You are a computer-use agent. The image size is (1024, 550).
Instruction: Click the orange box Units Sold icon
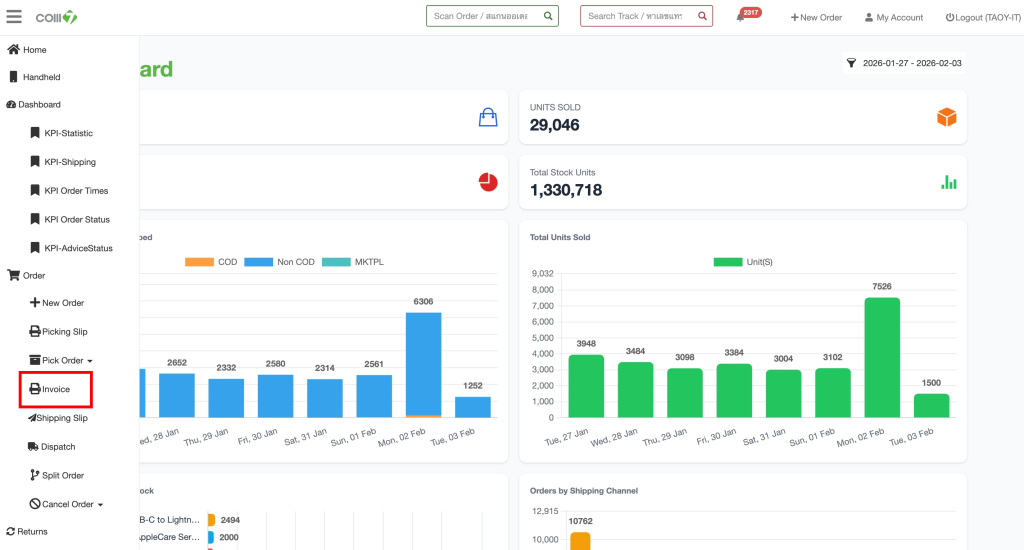(x=946, y=117)
